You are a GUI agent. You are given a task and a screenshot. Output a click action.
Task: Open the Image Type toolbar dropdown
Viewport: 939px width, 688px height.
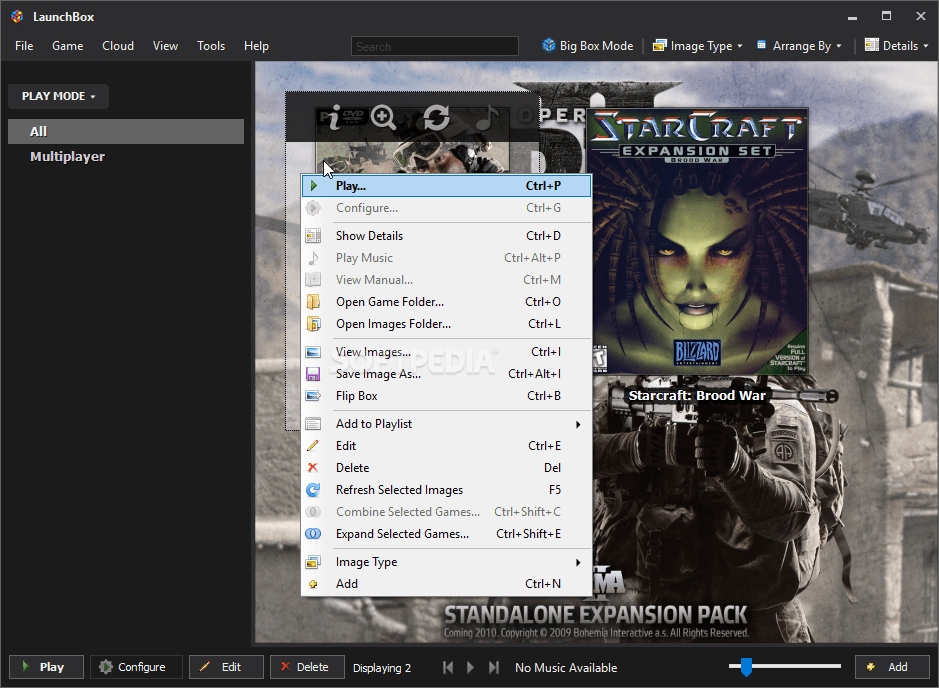[698, 46]
